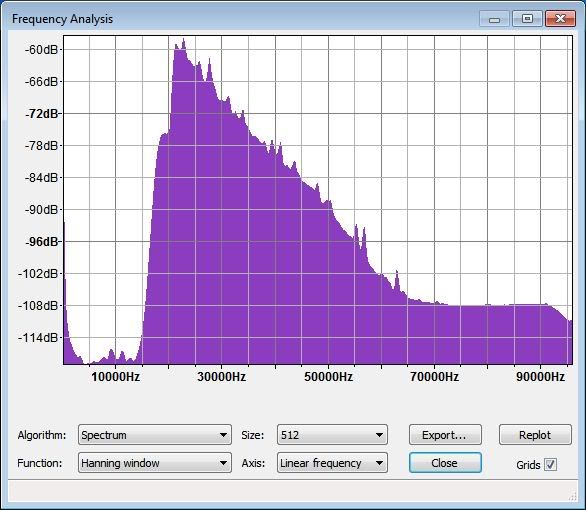Click the Frequency Analysis title bar text

point(62,19)
